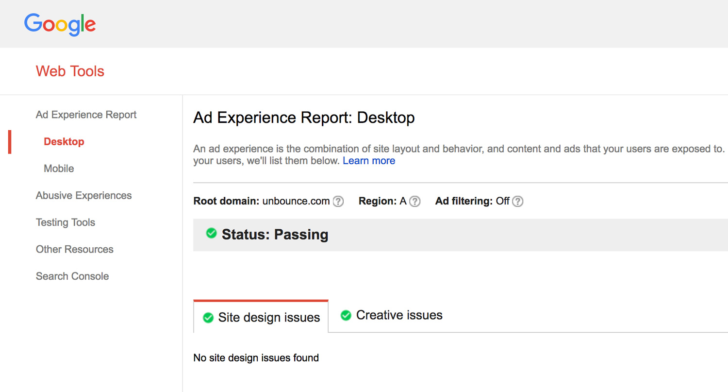
Task: Open Abusive Experiences section
Action: point(84,196)
